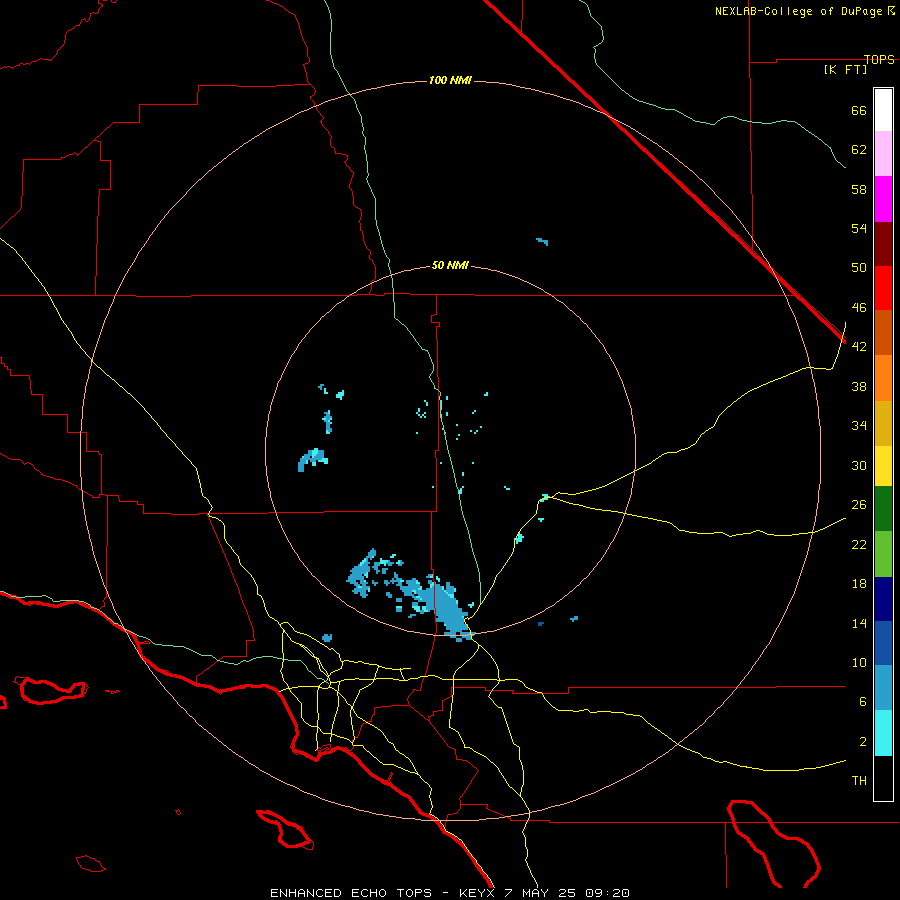Choose the burnt orange swatch between 46 and 42
This screenshot has height=900, width=900.
[883, 333]
